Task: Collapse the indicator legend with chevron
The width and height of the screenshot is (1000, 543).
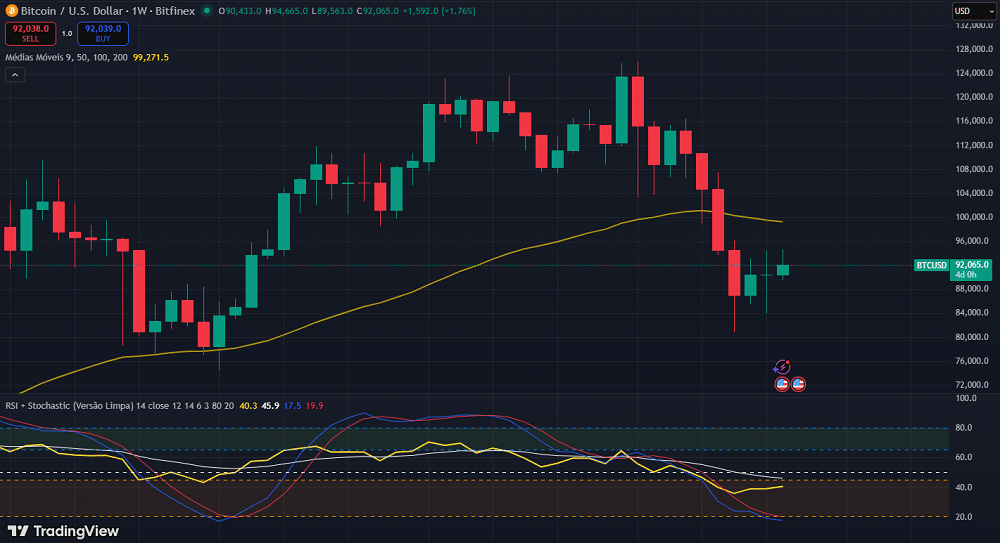Action: pyautogui.click(x=15, y=74)
